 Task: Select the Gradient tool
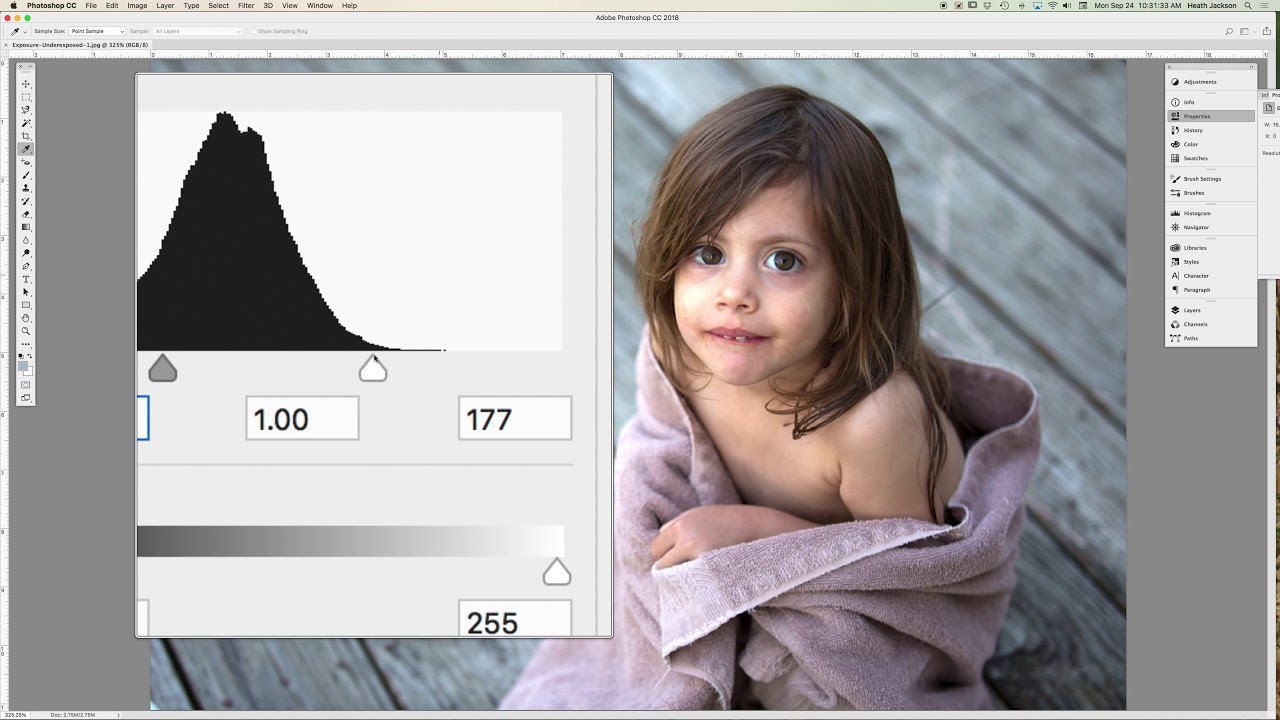26,227
